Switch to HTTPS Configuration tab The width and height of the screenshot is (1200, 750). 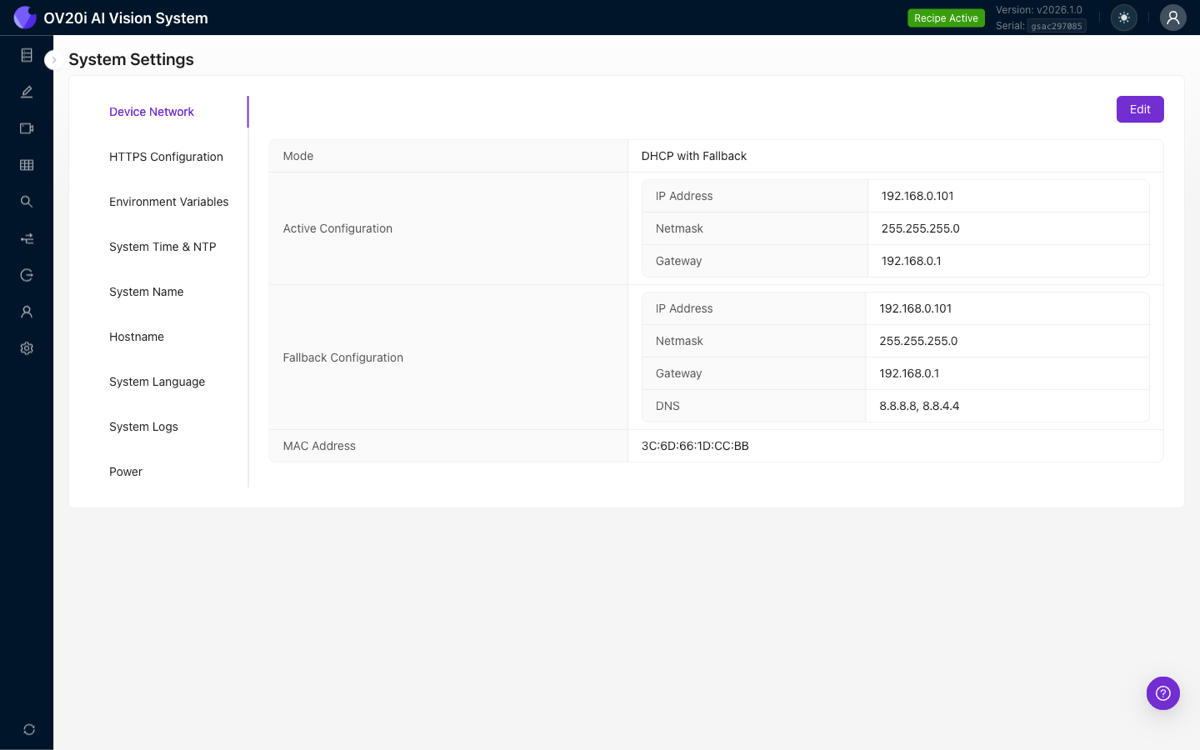click(x=166, y=157)
